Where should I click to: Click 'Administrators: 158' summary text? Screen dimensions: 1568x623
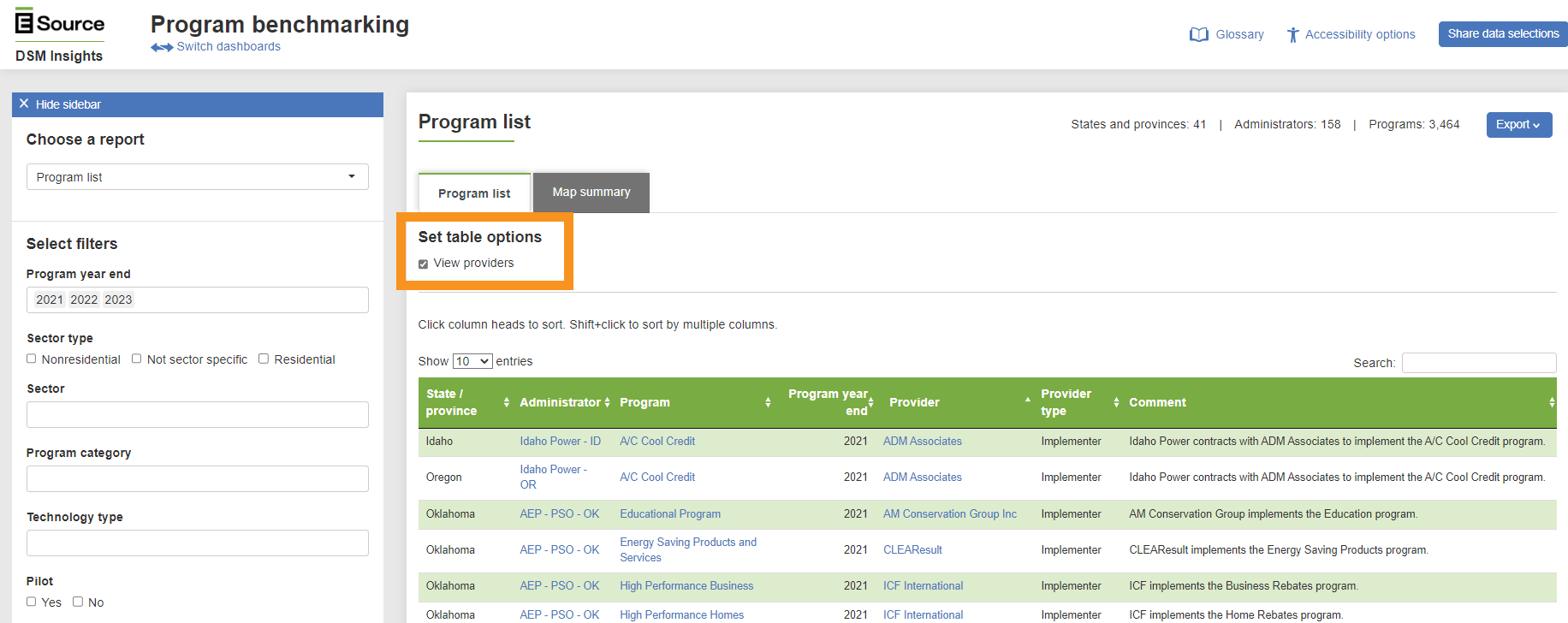[x=1287, y=124]
